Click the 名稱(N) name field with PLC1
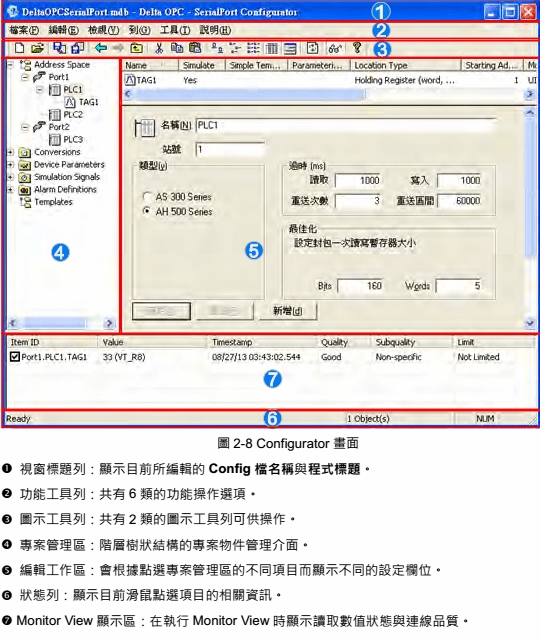The image size is (540, 639). point(346,126)
